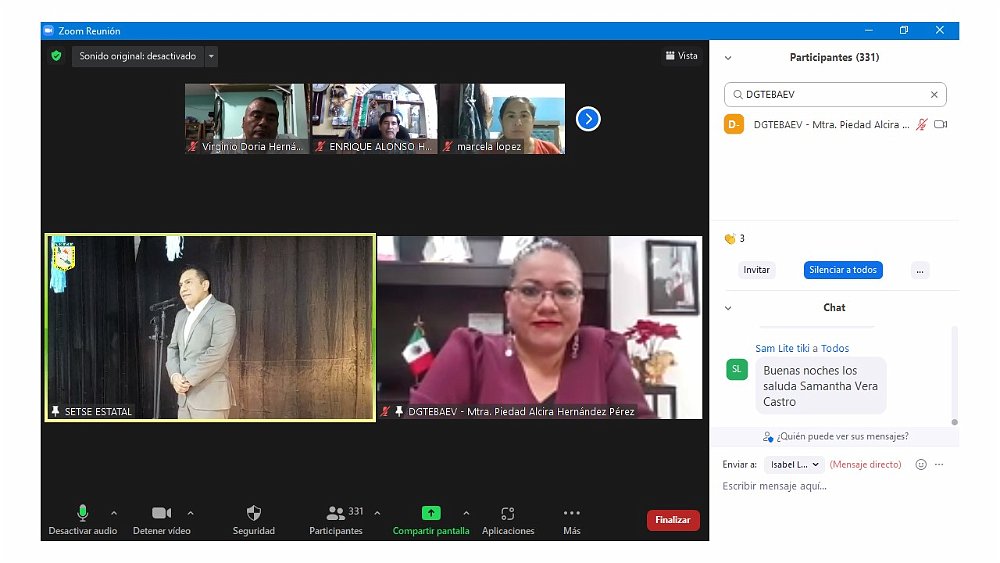This screenshot has width=1000, height=563.
Task: Collapse the Participantes panel chevron
Action: (x=728, y=58)
